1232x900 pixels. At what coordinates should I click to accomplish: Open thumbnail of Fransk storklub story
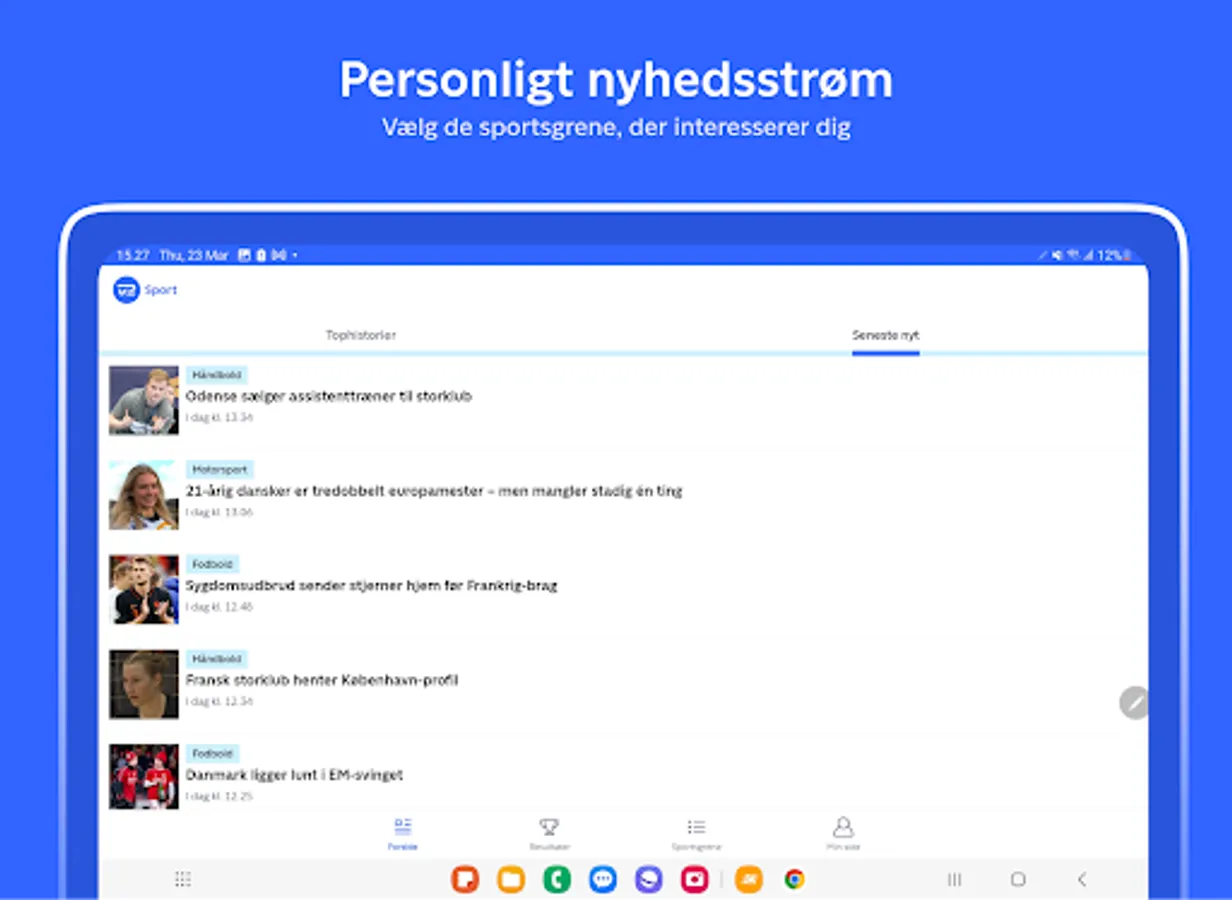(x=144, y=685)
